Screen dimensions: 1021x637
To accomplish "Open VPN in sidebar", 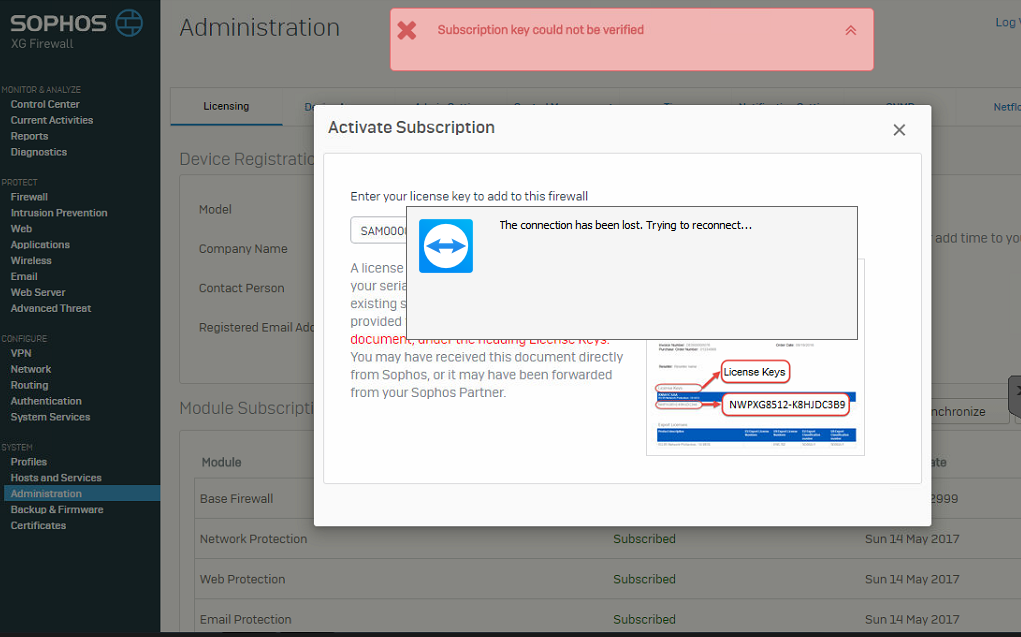I will pyautogui.click(x=21, y=353).
